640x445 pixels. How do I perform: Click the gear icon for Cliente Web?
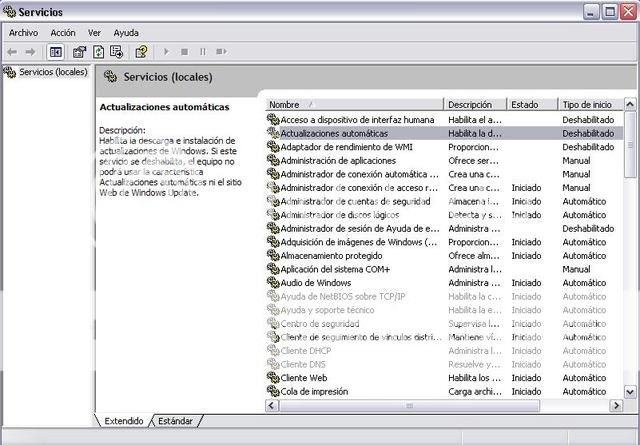(x=273, y=378)
